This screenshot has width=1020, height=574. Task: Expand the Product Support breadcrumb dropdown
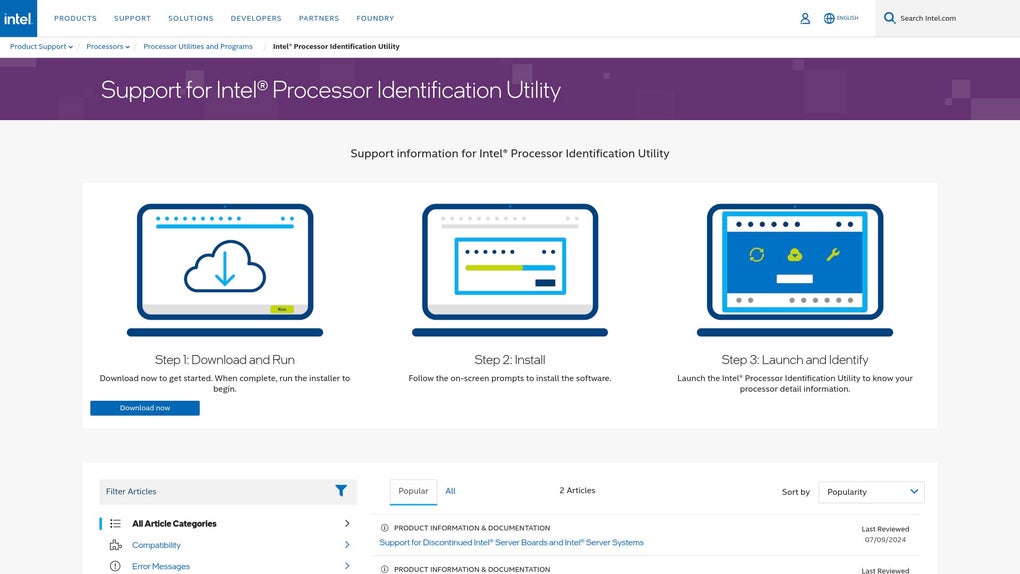(41, 46)
